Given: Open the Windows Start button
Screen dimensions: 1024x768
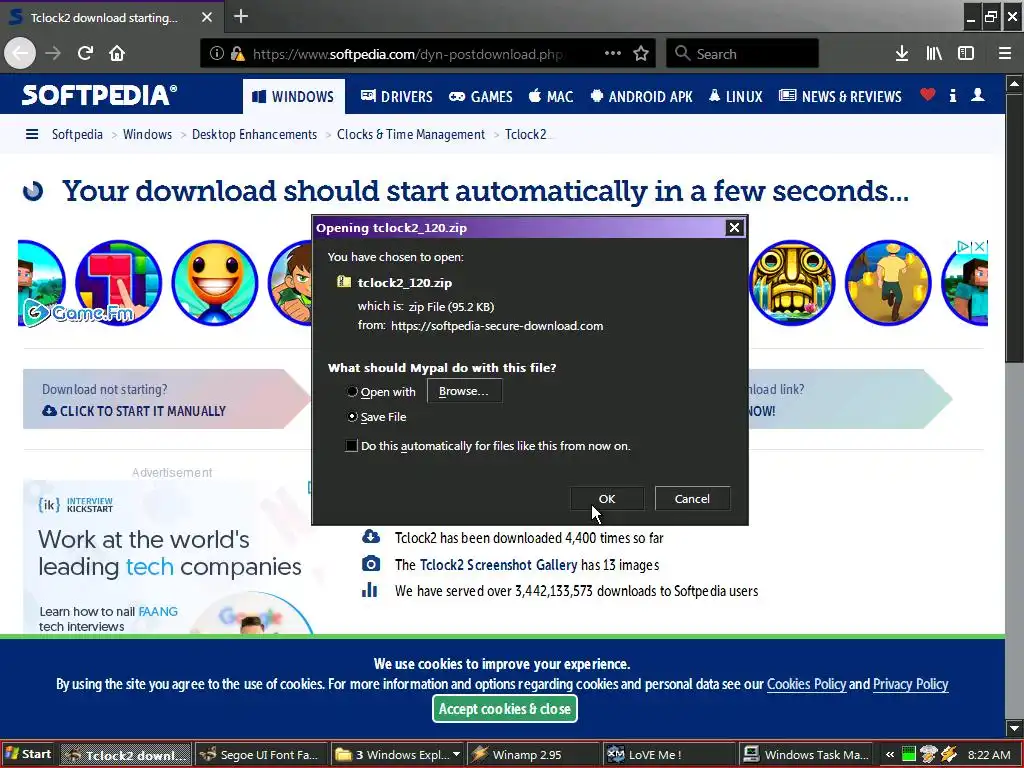Looking at the screenshot, I should click(29, 754).
